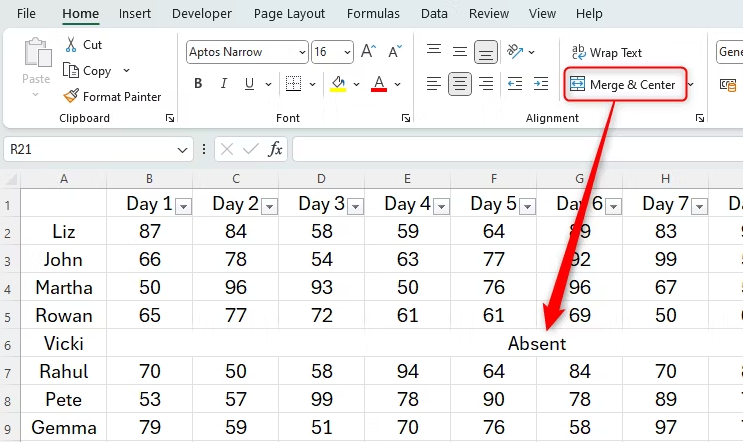Select Middle Align icon
Screen dimensions: 743x442
click(460, 51)
